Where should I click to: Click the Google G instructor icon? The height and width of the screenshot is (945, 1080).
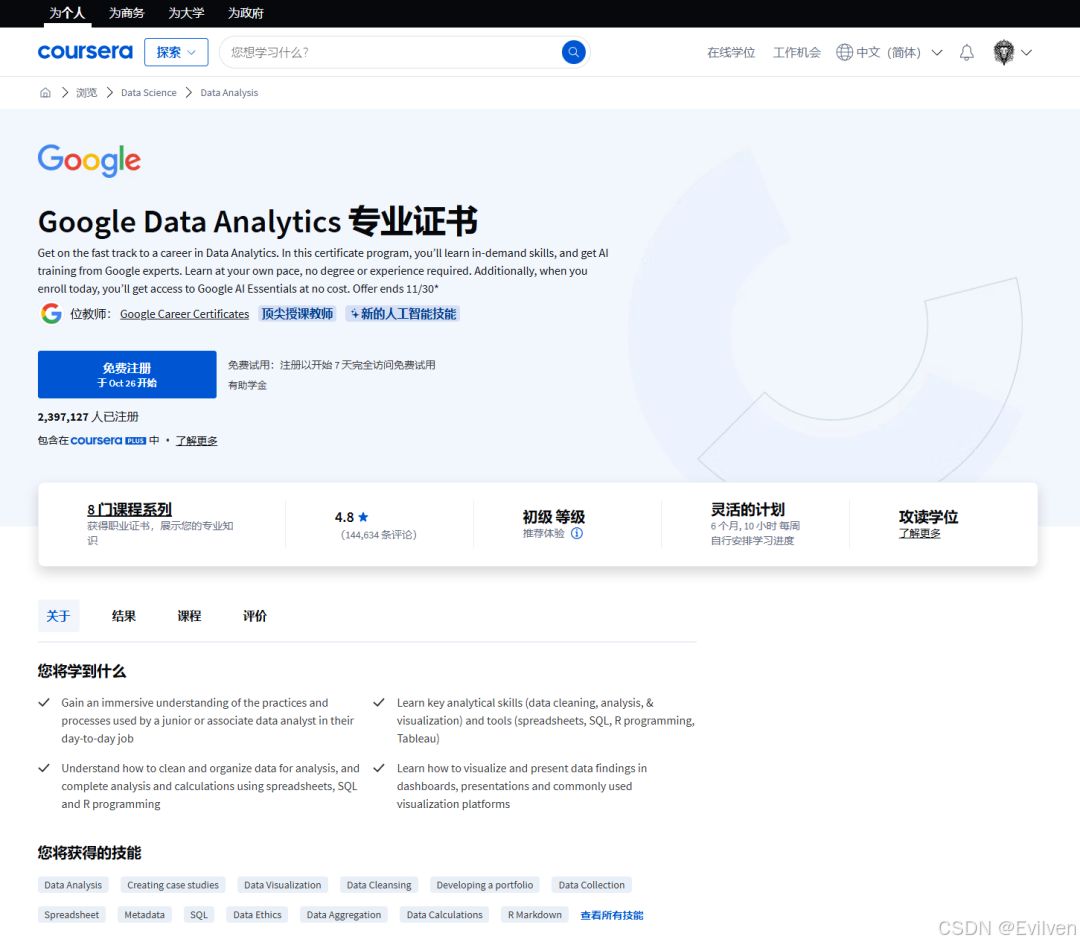pyautogui.click(x=51, y=313)
